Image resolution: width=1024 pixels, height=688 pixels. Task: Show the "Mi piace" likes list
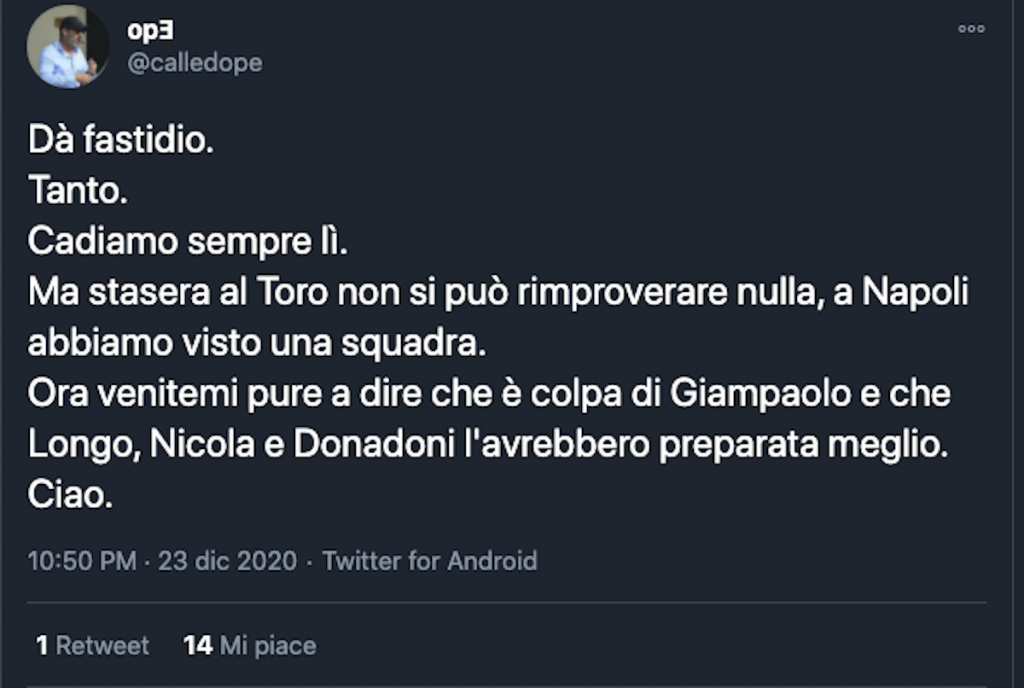click(x=267, y=646)
